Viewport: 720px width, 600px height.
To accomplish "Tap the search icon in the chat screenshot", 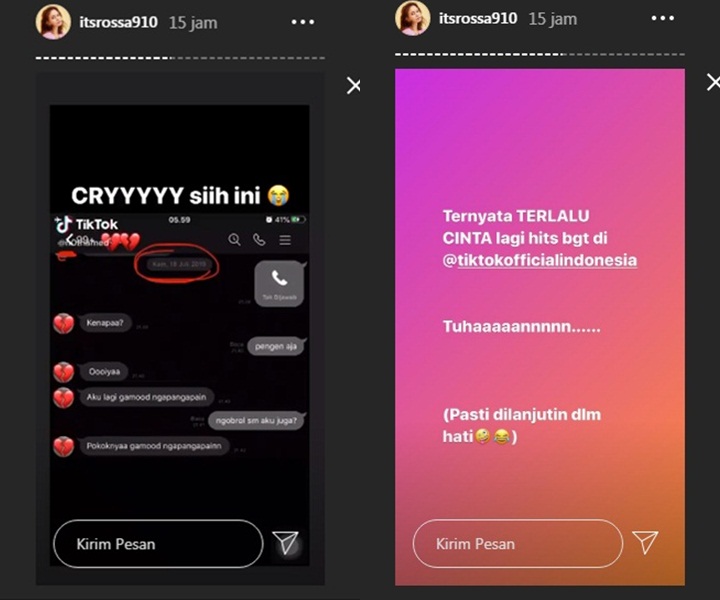I will click(234, 240).
